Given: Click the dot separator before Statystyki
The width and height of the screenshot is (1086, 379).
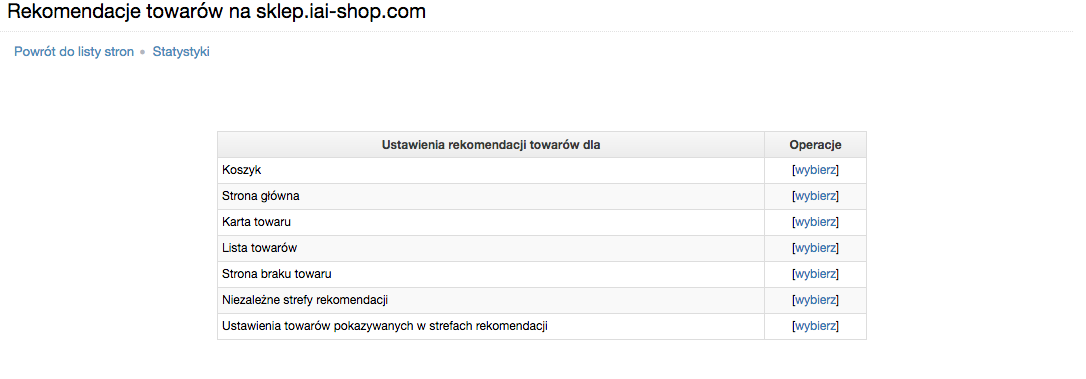Looking at the screenshot, I should click(143, 52).
